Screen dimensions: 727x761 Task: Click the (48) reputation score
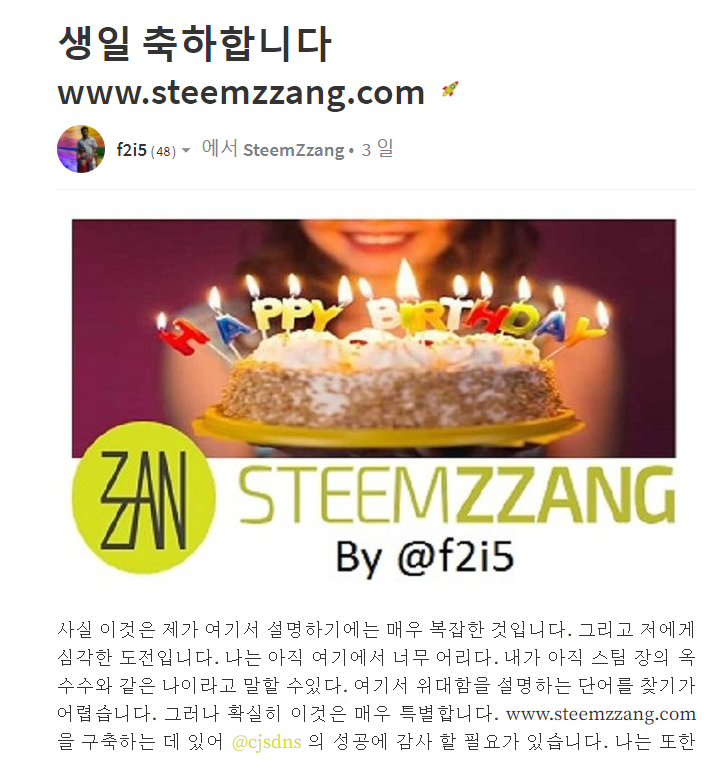pyautogui.click(x=163, y=152)
